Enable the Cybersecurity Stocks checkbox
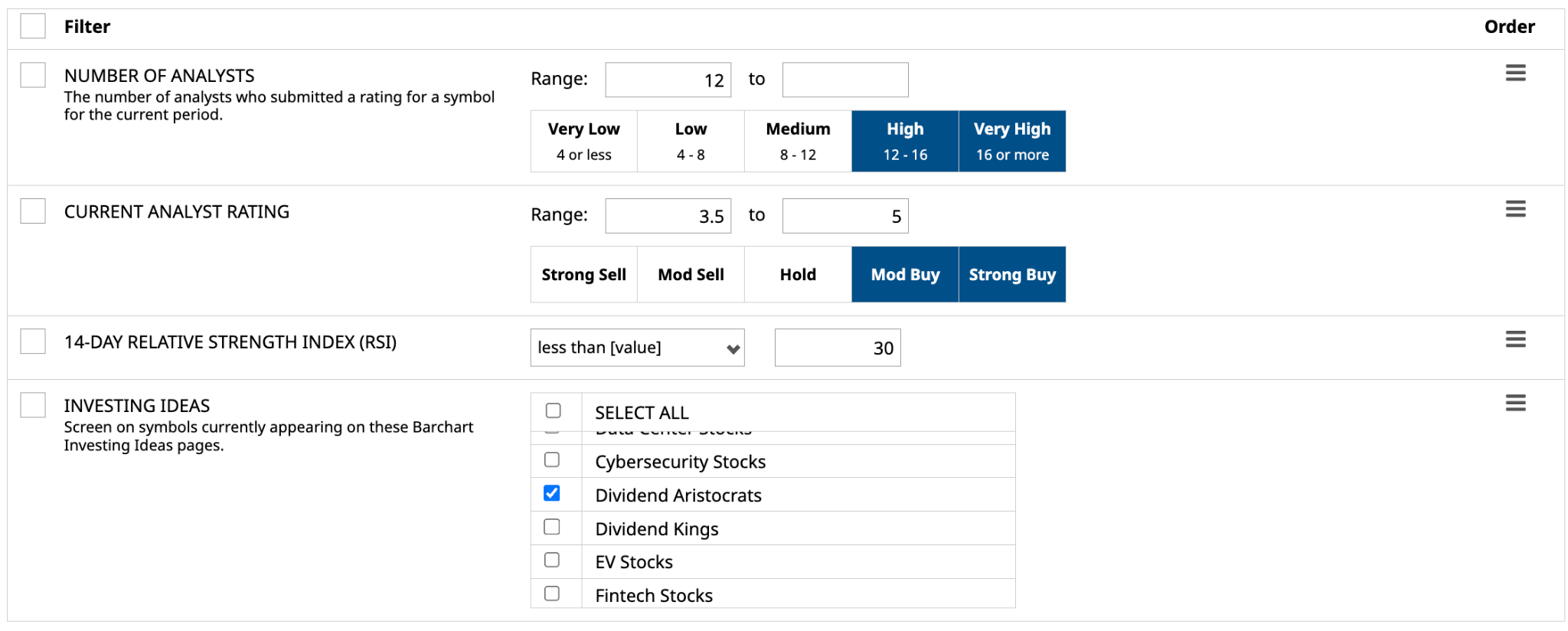The width and height of the screenshot is (1568, 631). coord(552,459)
